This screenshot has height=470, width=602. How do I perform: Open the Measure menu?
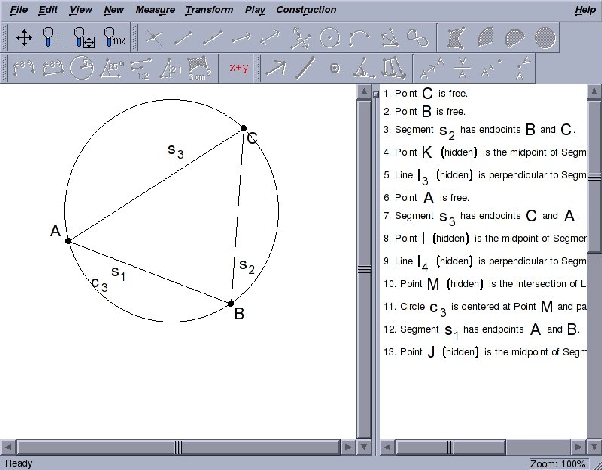154,10
